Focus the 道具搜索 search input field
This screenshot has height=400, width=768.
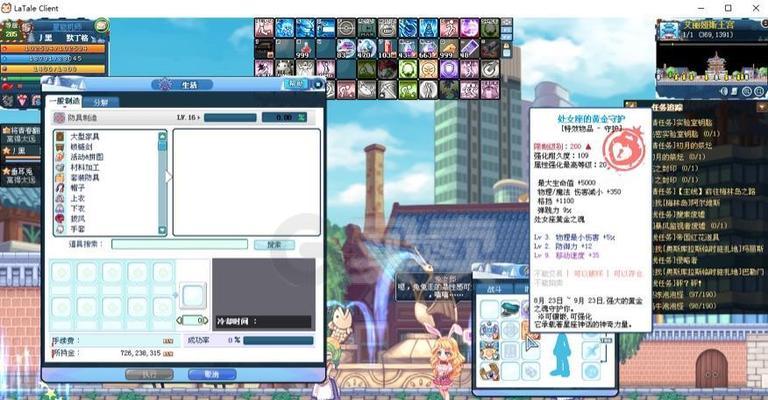click(x=179, y=244)
